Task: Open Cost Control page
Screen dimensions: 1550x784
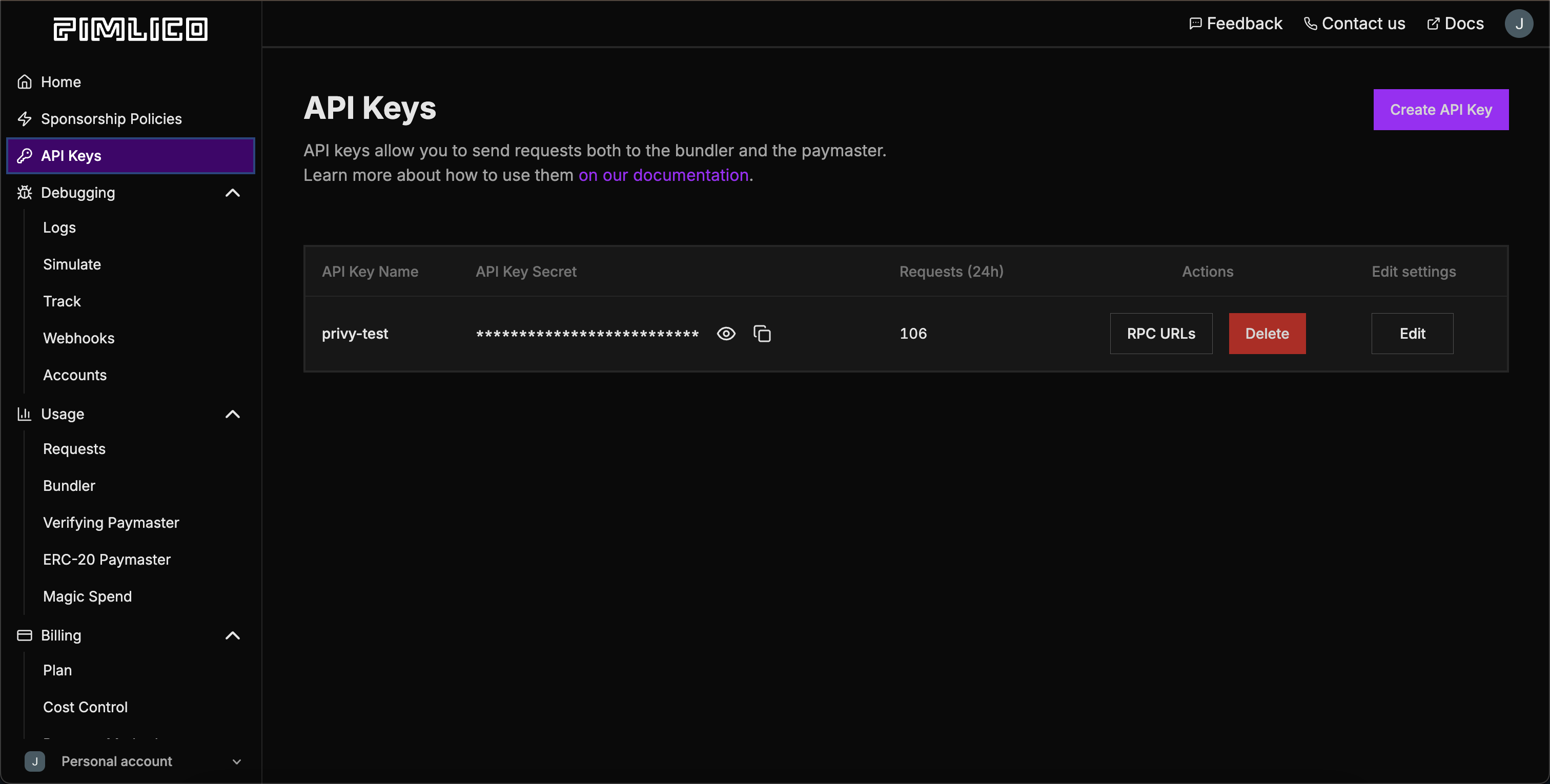Action: [x=86, y=707]
